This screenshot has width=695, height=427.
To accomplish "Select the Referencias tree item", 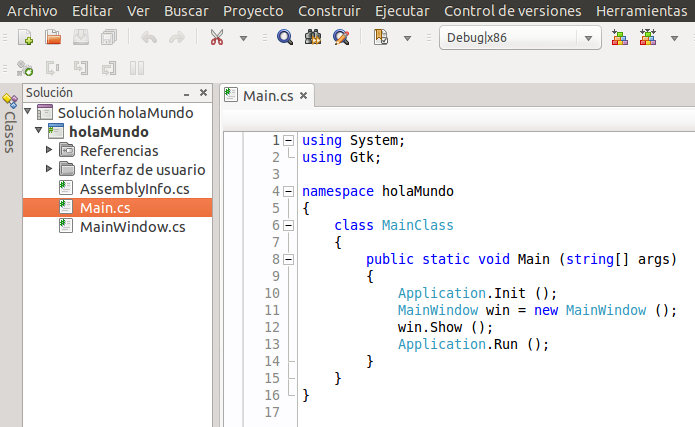I will point(119,151).
